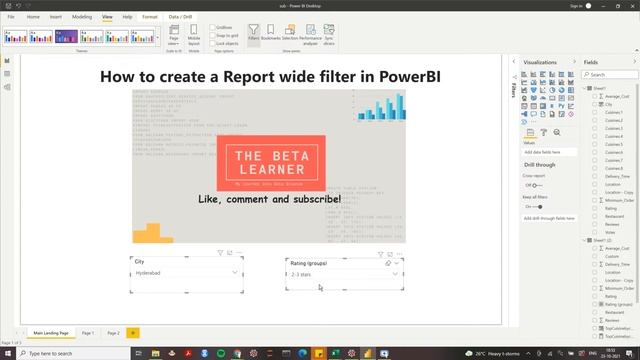Collapse the Visualizations pane

[x=575, y=62]
